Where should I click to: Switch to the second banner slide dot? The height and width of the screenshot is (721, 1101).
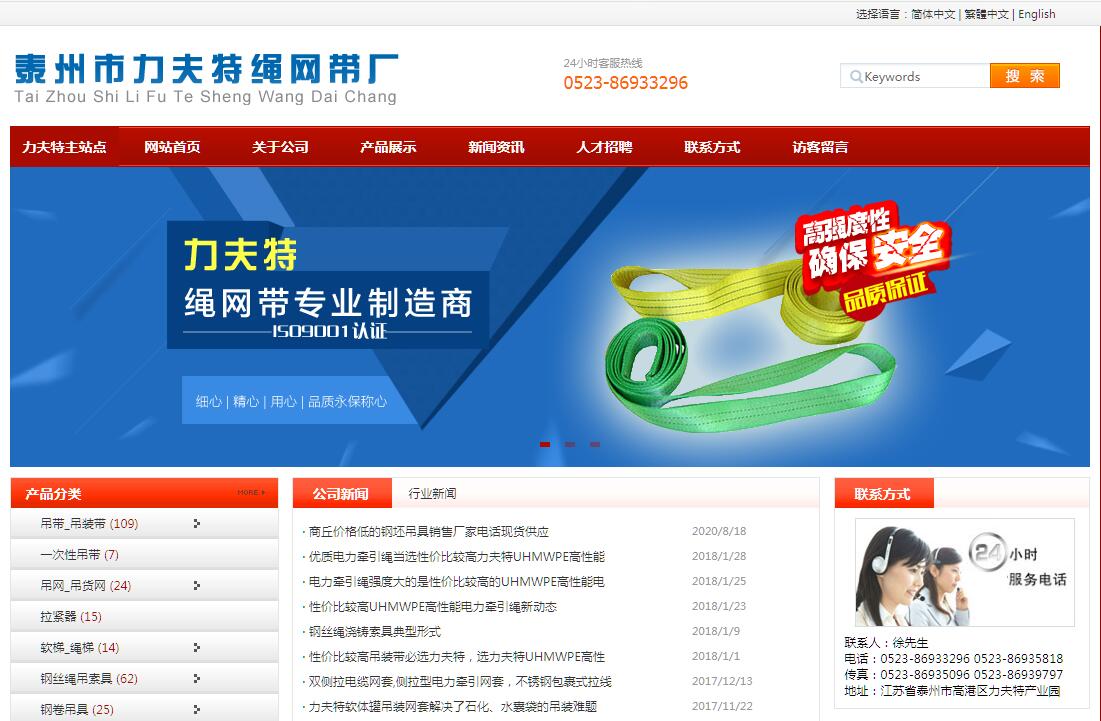570,444
